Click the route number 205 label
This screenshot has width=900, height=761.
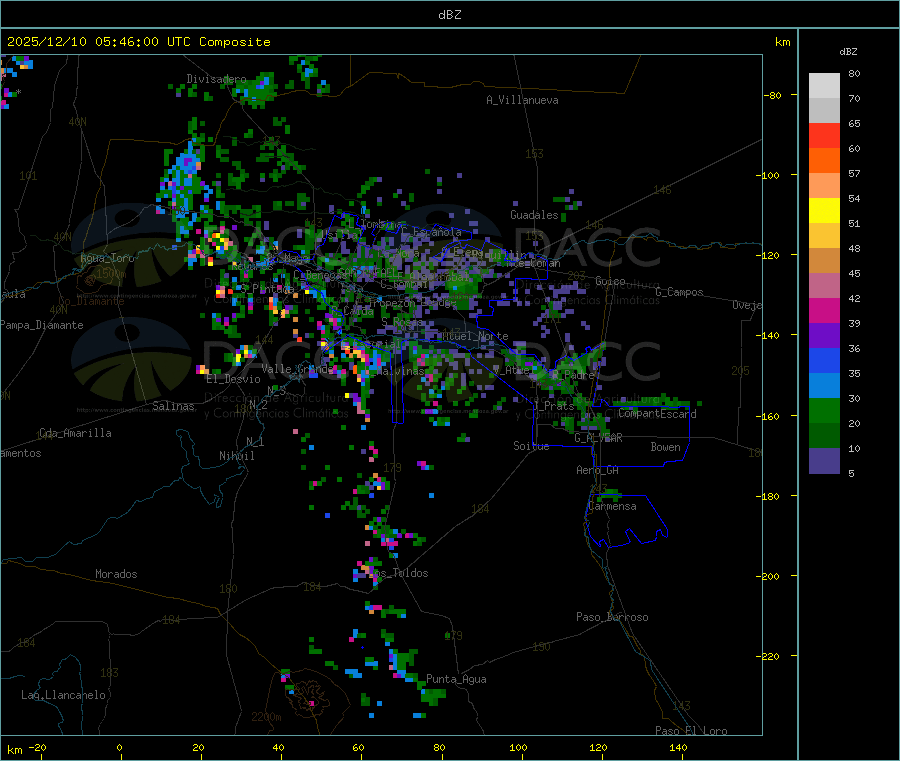click(740, 371)
